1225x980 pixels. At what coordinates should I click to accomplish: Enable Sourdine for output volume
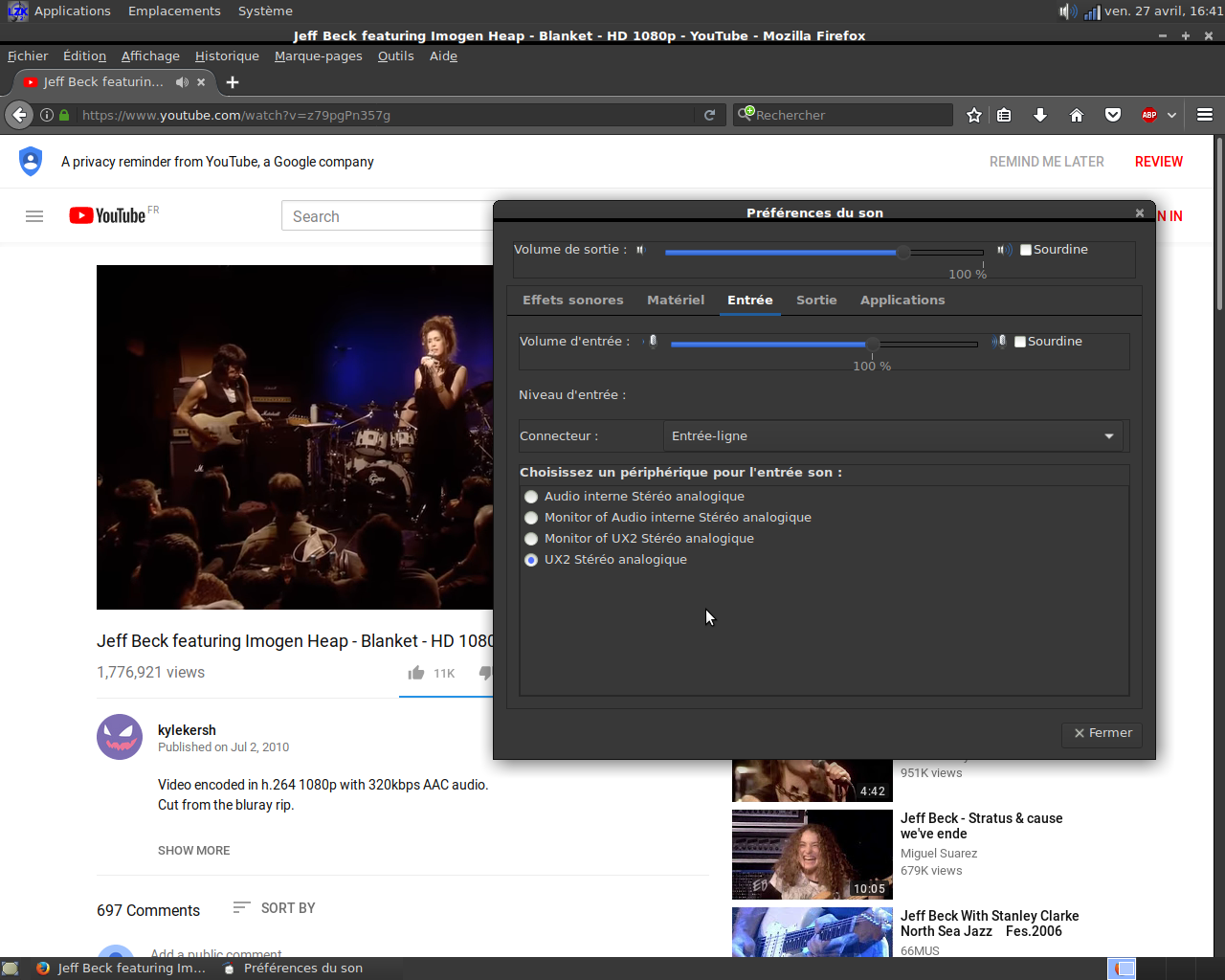(x=1026, y=250)
